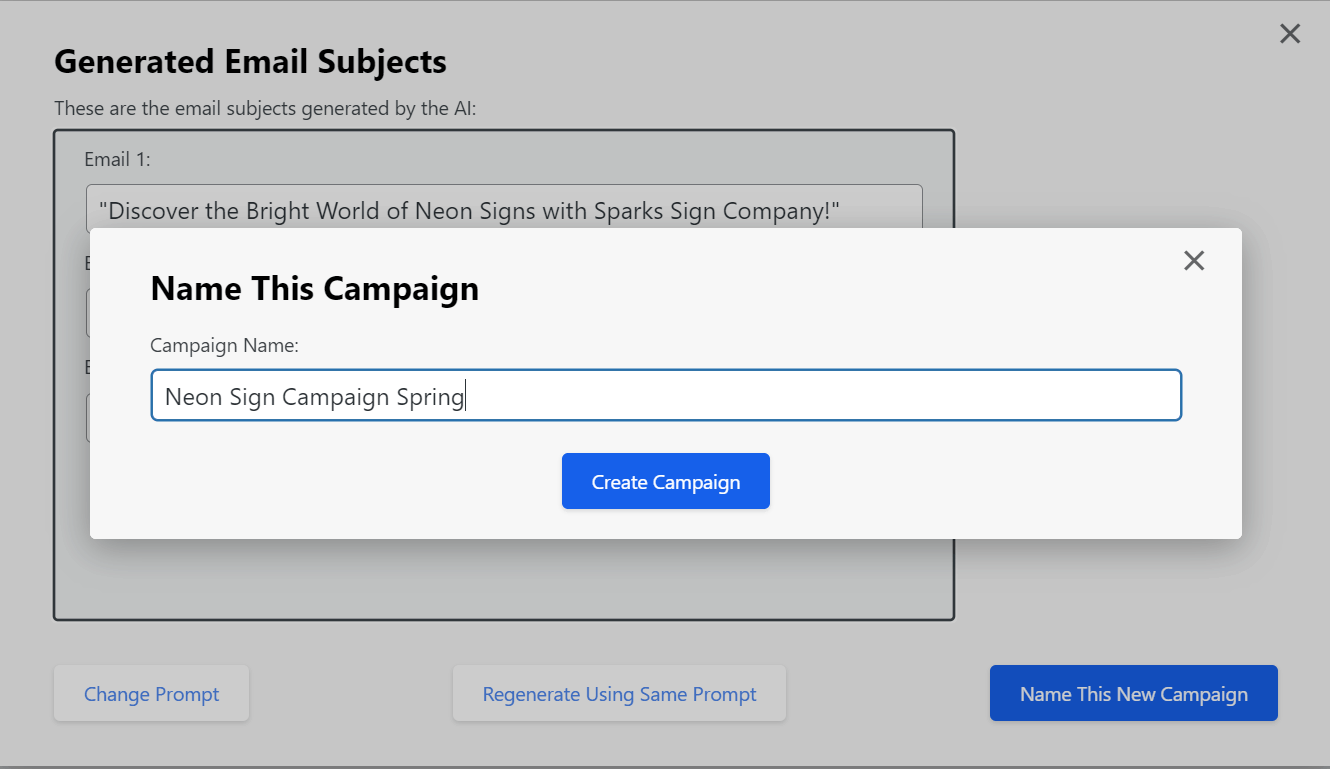This screenshot has width=1330, height=769.
Task: Select Regenerate Using Same Prompt
Action: coord(619,693)
